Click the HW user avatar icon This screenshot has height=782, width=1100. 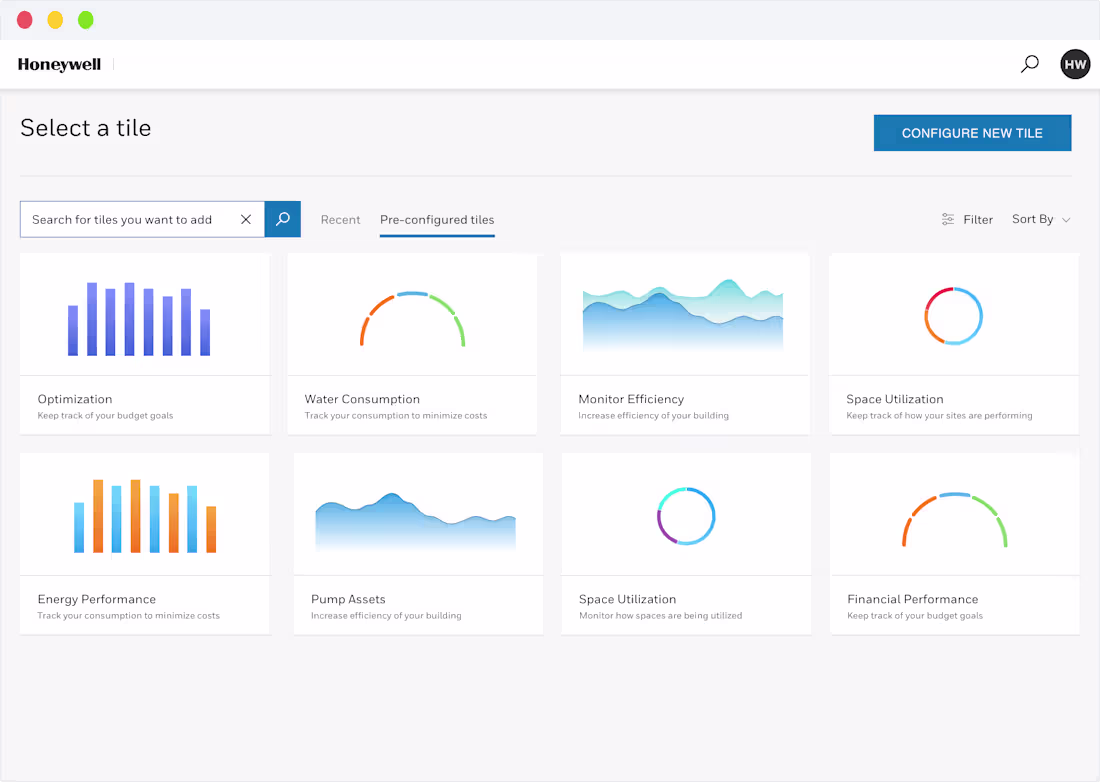[1075, 63]
